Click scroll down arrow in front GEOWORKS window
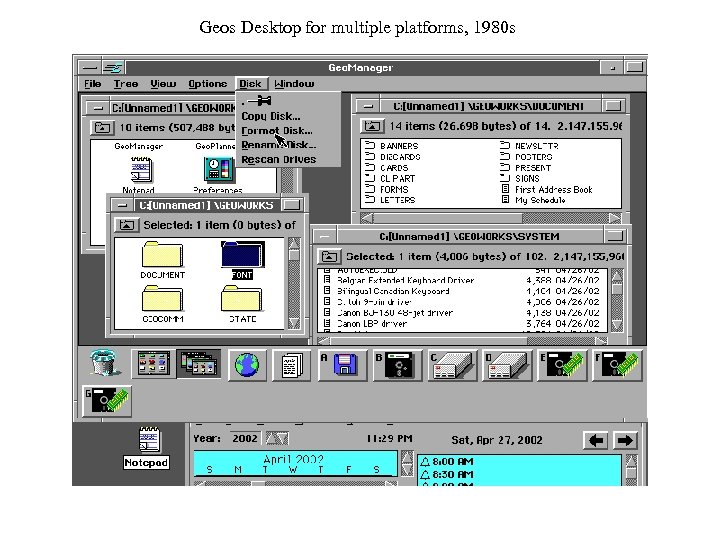The width and height of the screenshot is (720, 540). point(294,323)
